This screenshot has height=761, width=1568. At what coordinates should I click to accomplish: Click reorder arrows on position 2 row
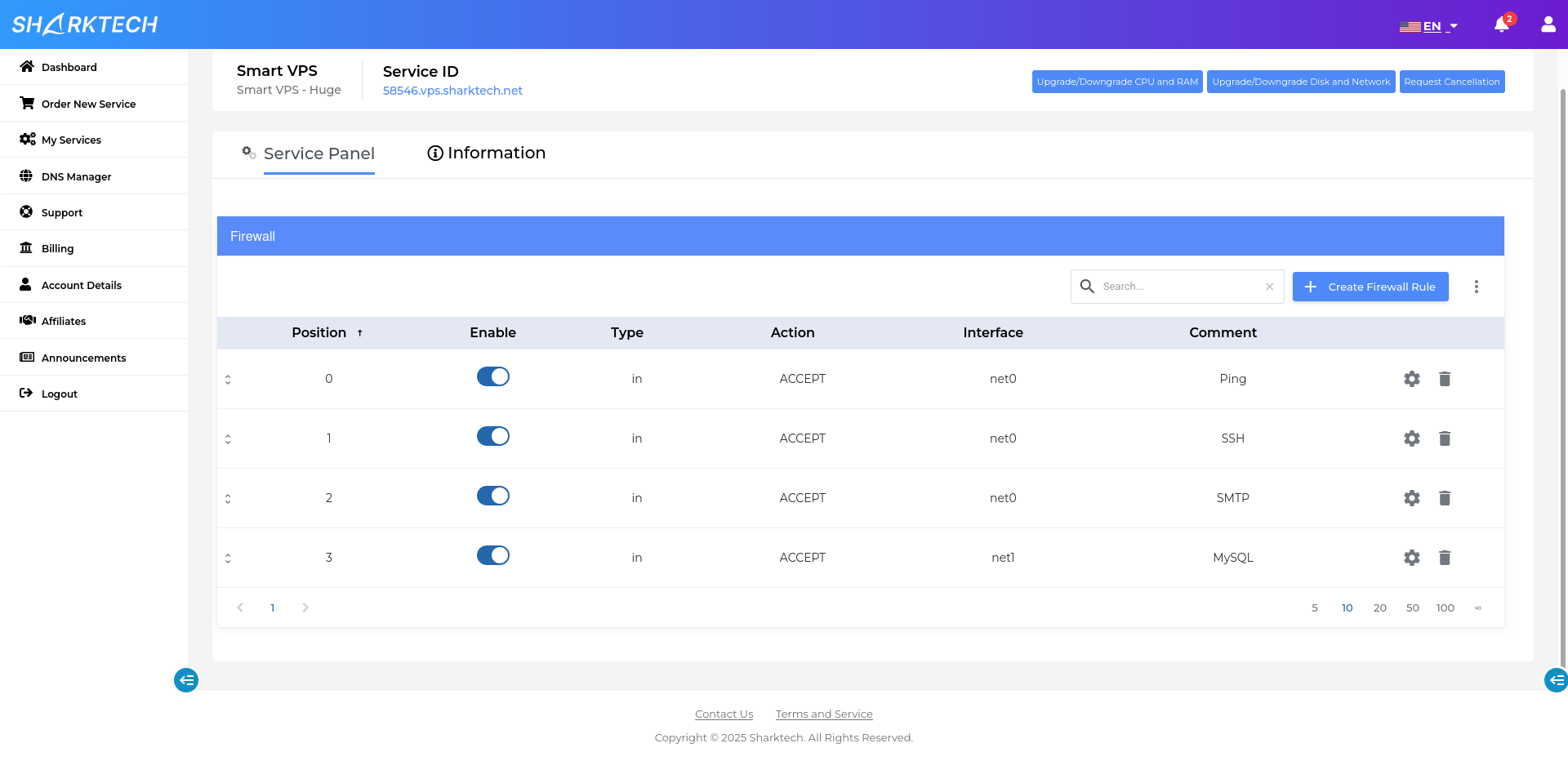tap(228, 498)
